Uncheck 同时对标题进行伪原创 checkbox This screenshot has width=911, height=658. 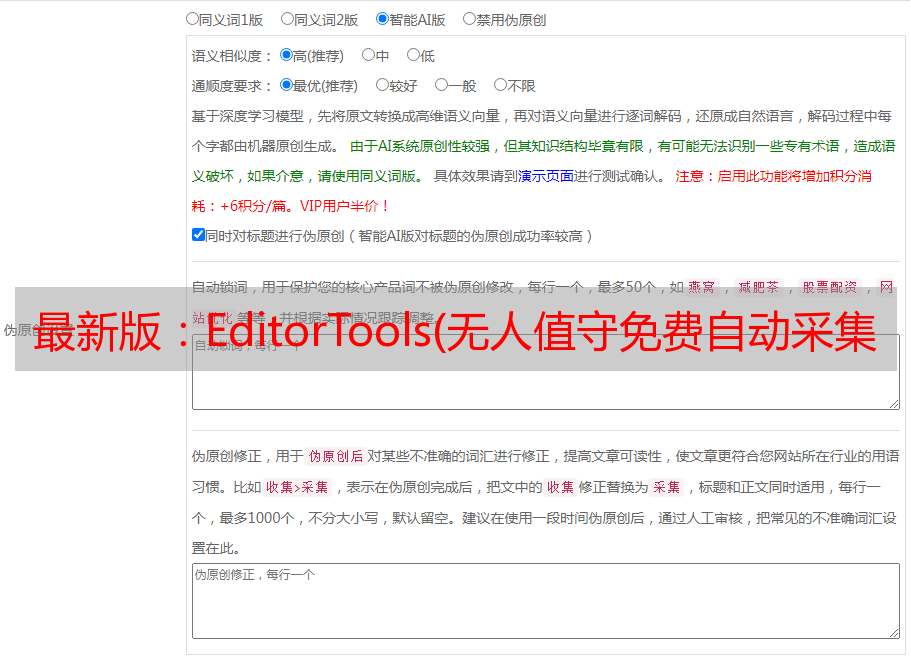tap(198, 235)
